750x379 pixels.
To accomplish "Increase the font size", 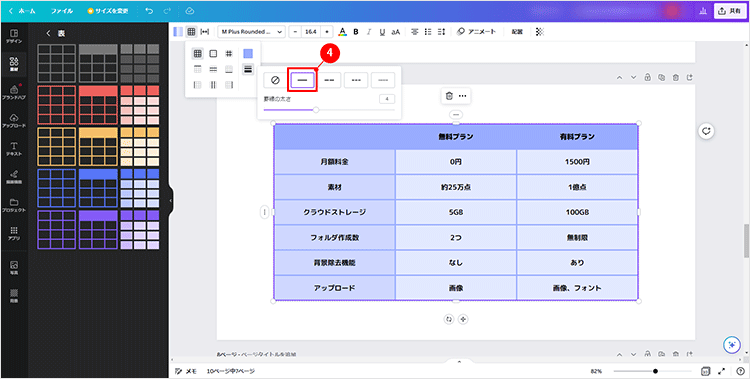I will [x=327, y=32].
